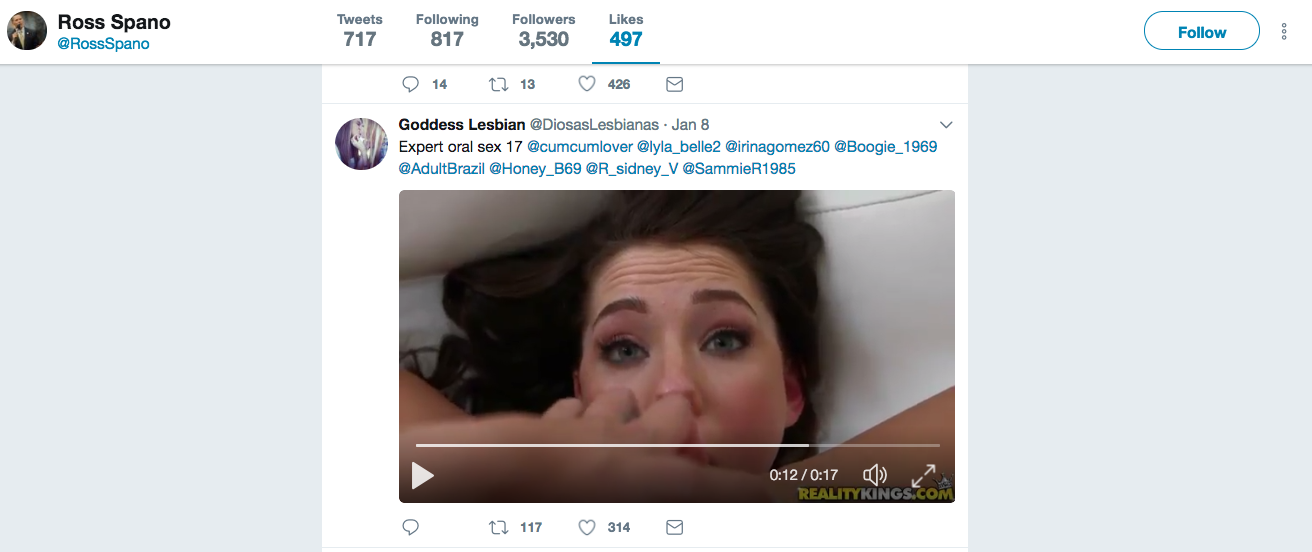Mute the video with the speaker icon
This screenshot has height=552, width=1312.
tap(875, 475)
